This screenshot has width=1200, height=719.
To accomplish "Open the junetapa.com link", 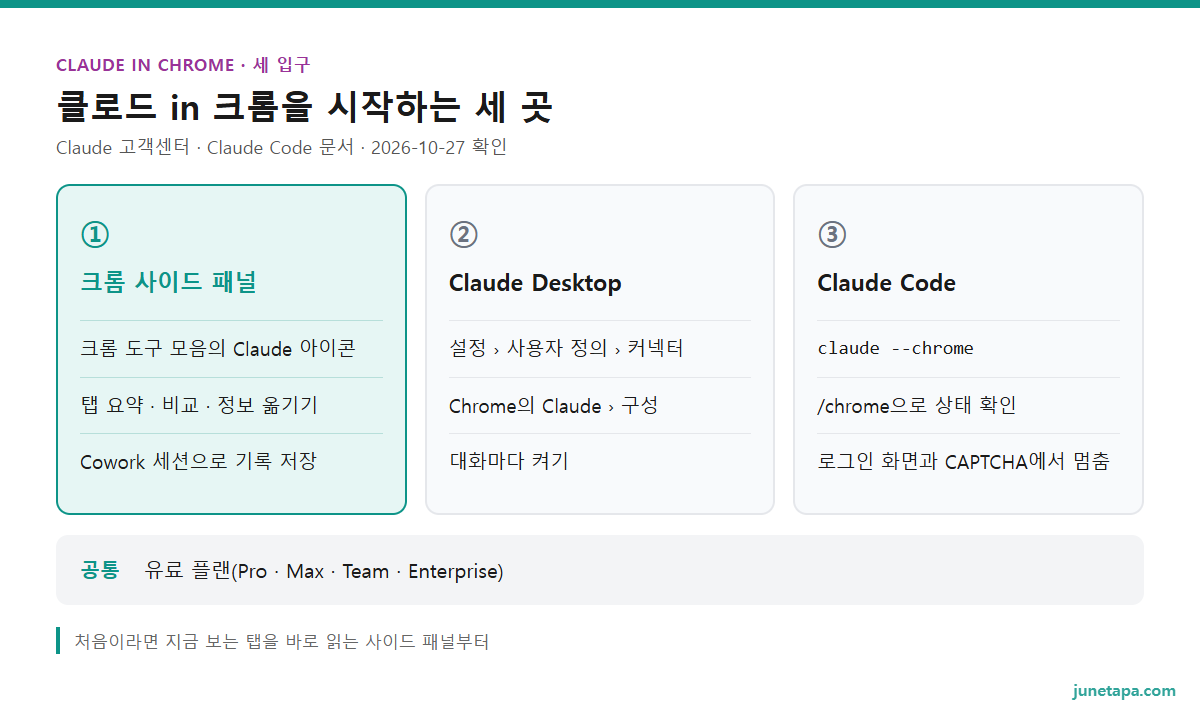I will click(x=1124, y=691).
